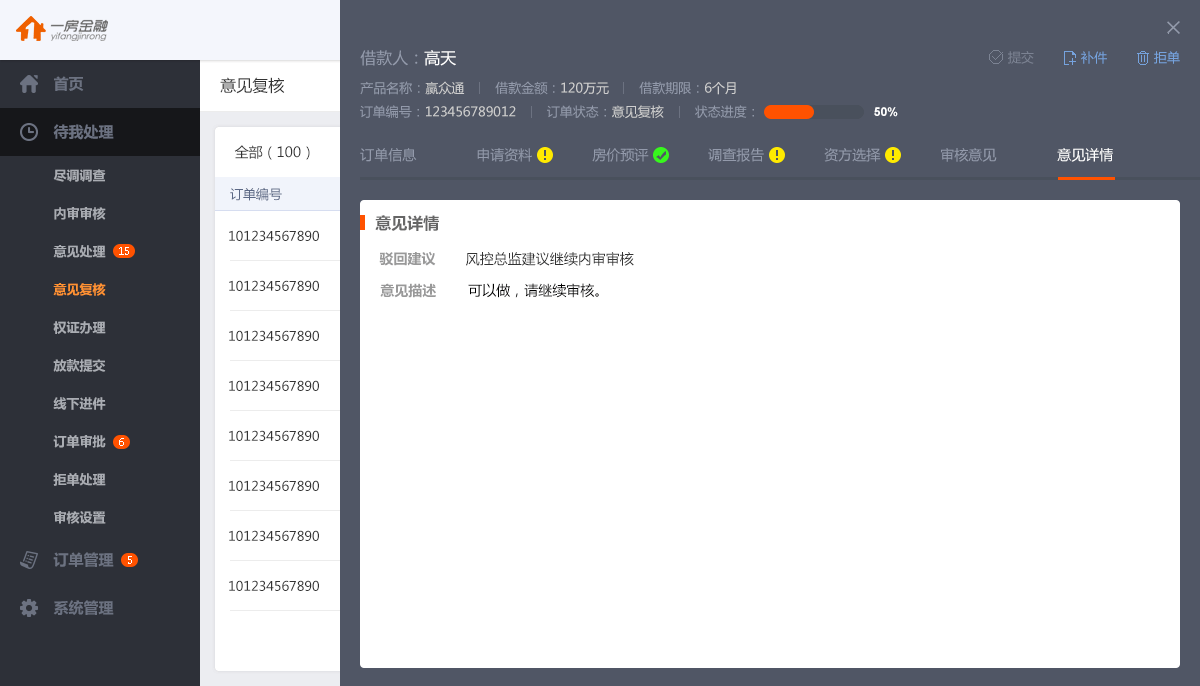
Task: Switch to the 订单信息 tab
Action: (x=388, y=155)
